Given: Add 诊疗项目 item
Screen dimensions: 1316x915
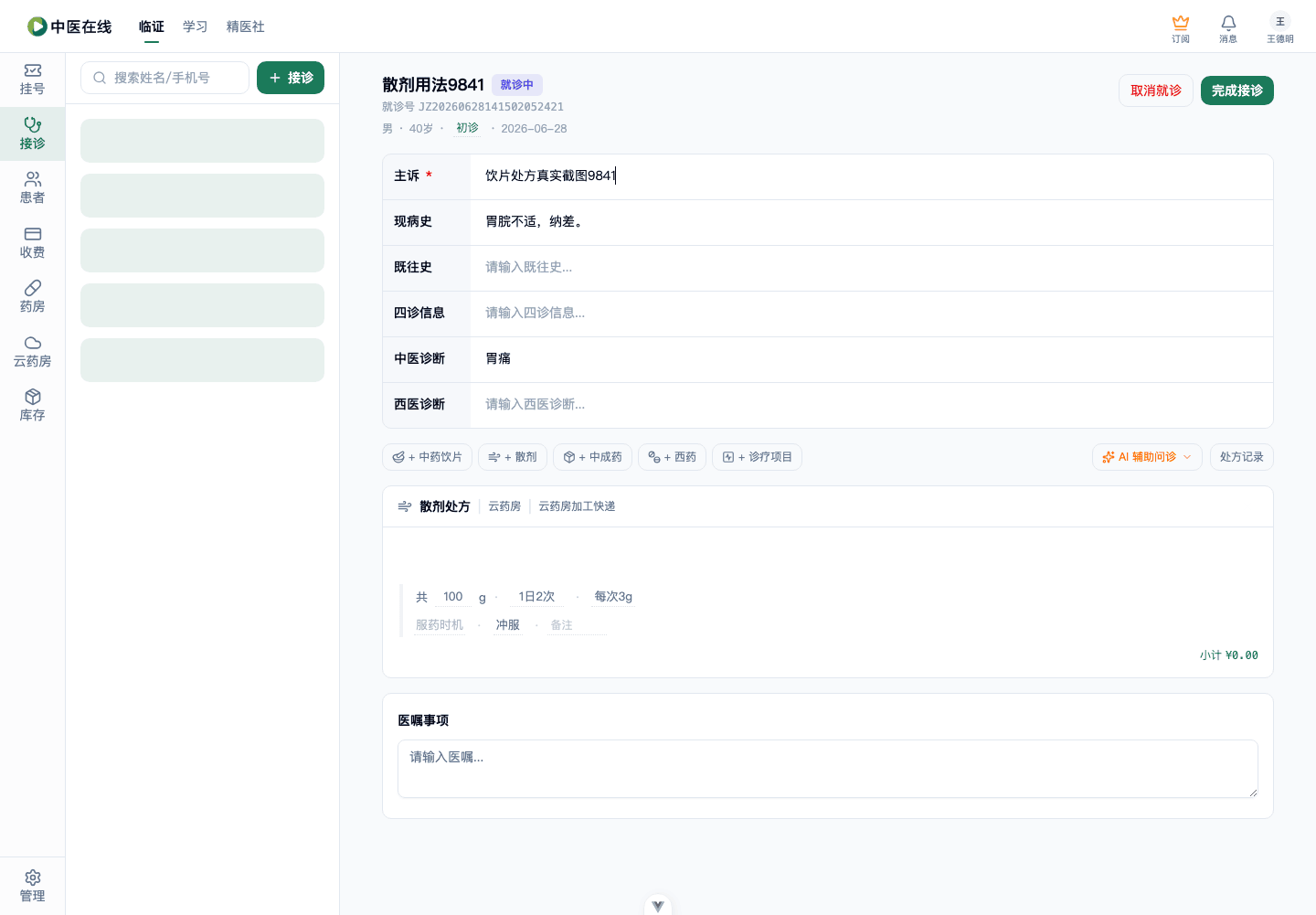Looking at the screenshot, I should click(757, 457).
